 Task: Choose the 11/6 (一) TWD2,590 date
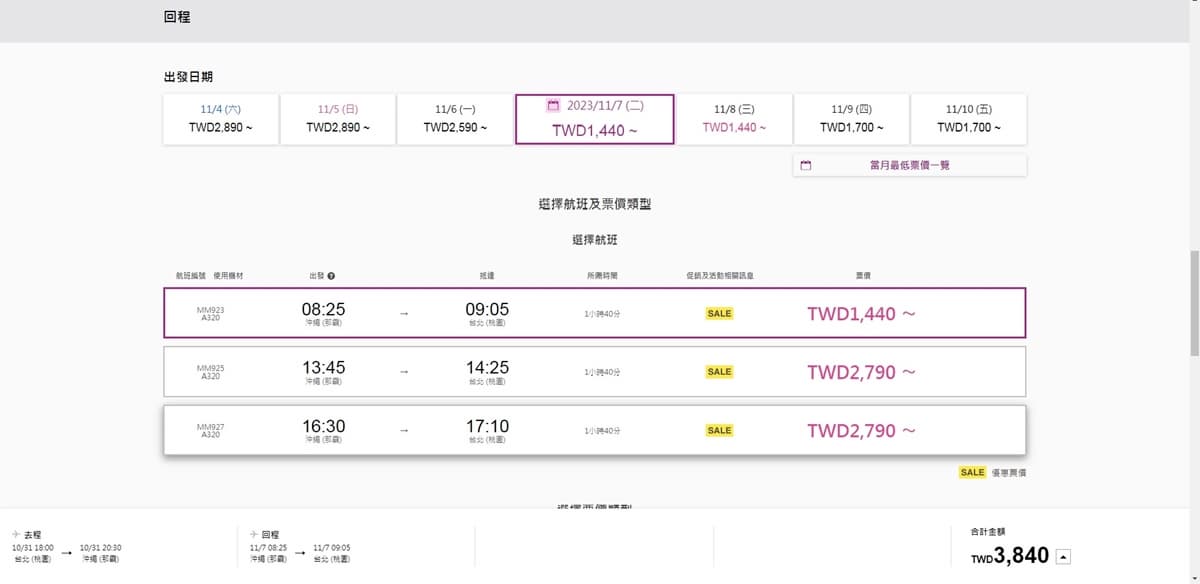click(x=455, y=119)
